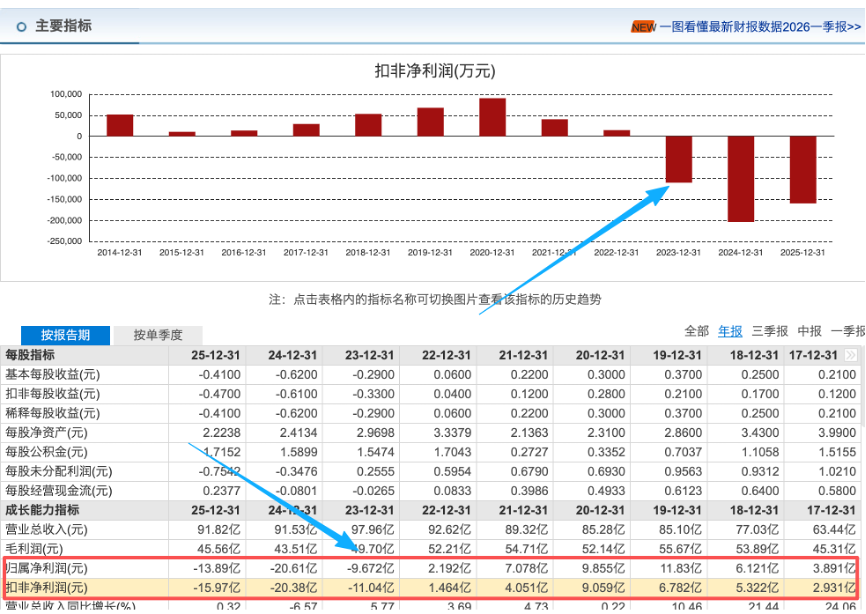Image resolution: width=866 pixels, height=614 pixels.
Task: Click the 每股公积金(元) indicator name
Action: click(x=46, y=452)
